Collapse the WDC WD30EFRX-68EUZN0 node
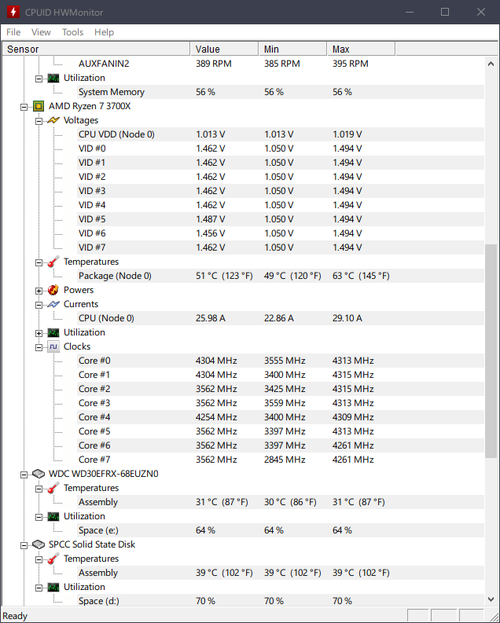 click(24, 474)
